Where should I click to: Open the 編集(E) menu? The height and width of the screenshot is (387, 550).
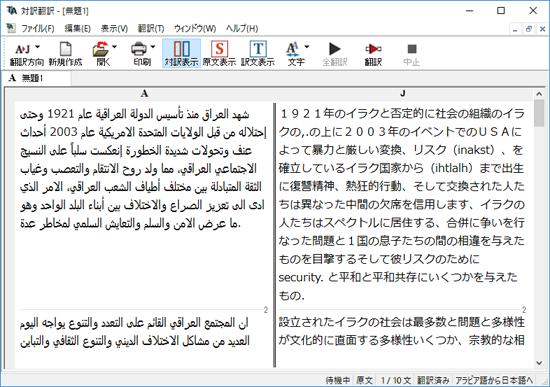coord(78,28)
